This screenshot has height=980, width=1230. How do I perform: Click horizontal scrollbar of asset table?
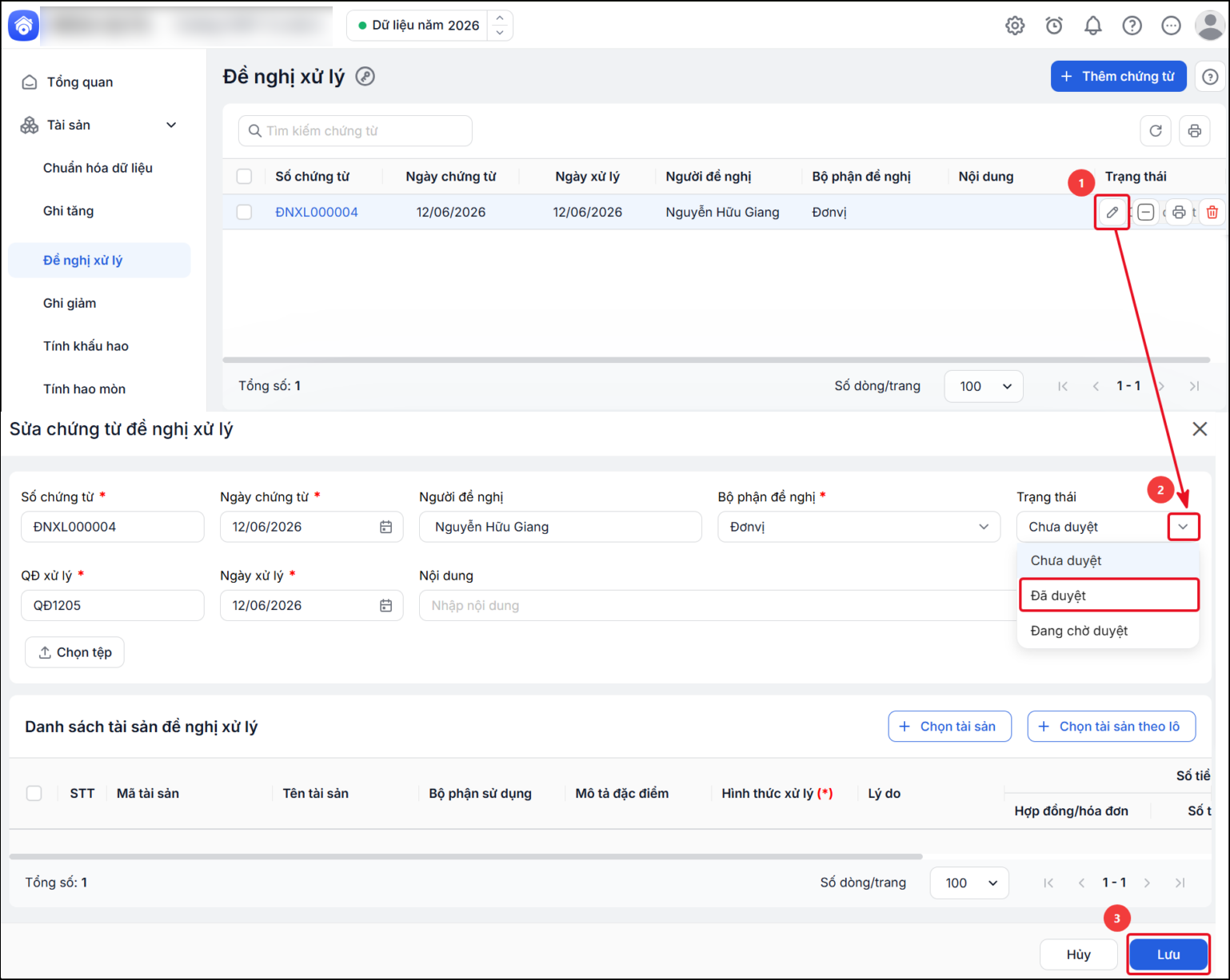click(465, 856)
